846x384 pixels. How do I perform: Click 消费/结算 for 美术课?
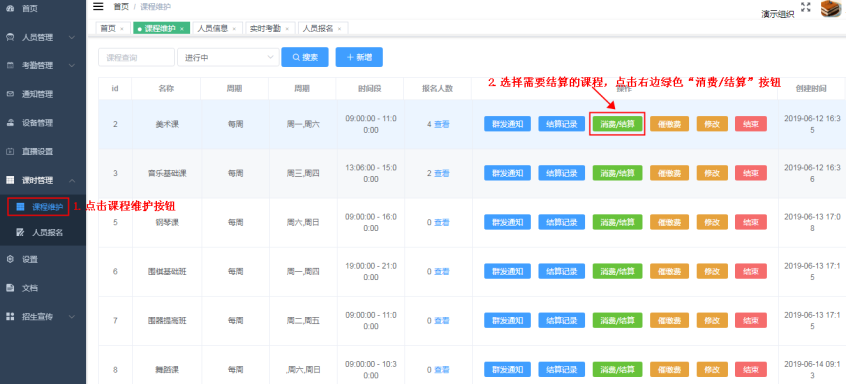[x=617, y=124]
